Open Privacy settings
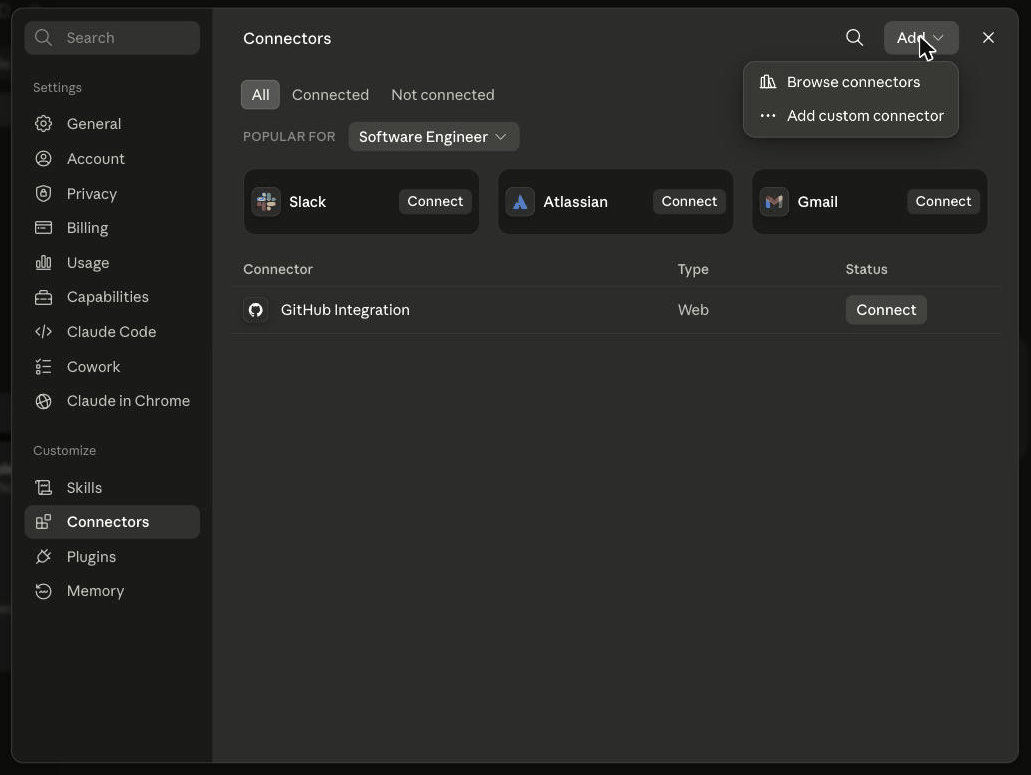 tap(112, 193)
